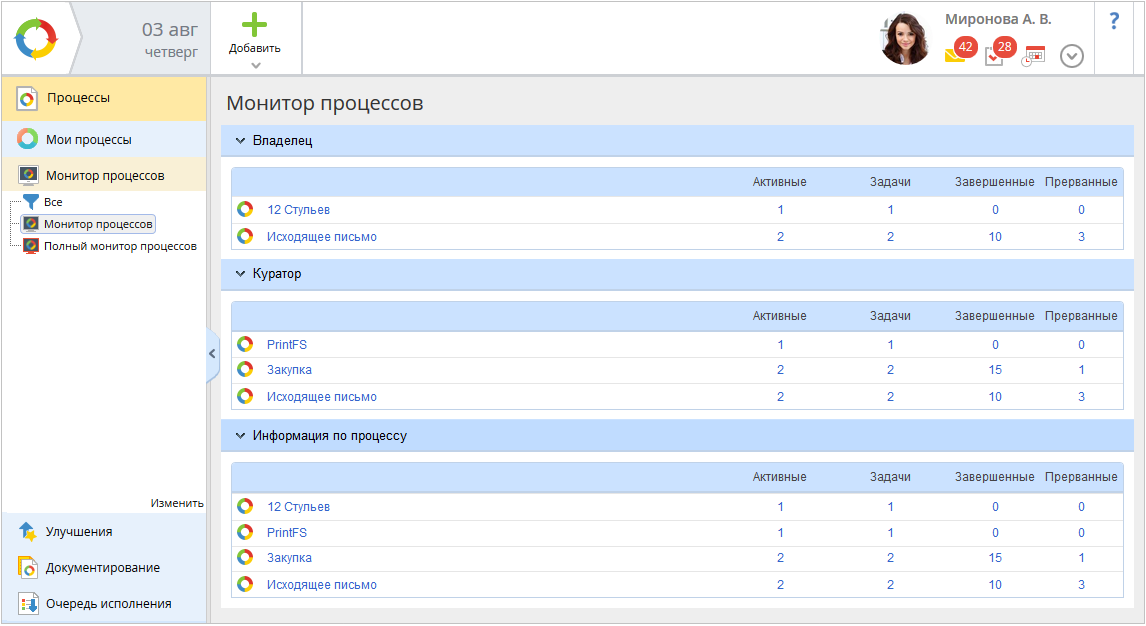This screenshot has height=626, width=1146.
Task: Click the ELMA logo in top-left corner
Action: [x=36, y=39]
